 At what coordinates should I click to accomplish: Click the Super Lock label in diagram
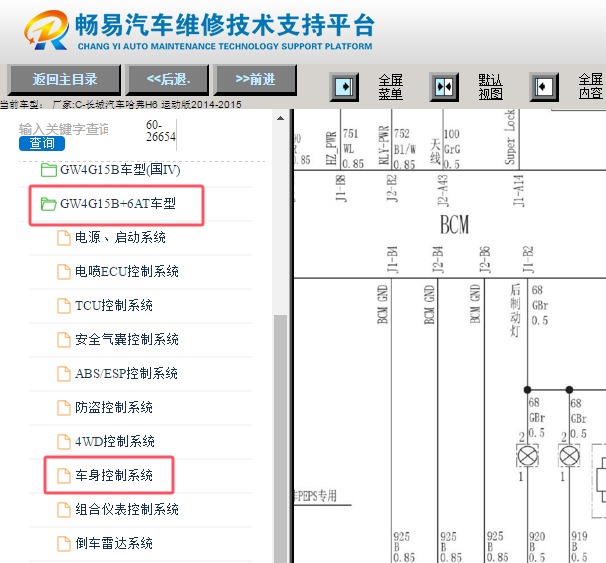coord(510,137)
